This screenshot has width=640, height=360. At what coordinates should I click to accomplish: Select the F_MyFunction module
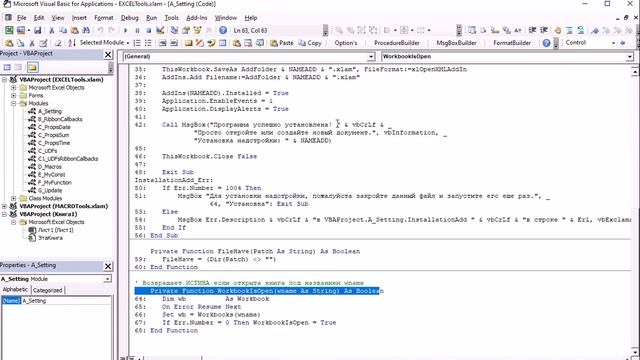point(55,182)
